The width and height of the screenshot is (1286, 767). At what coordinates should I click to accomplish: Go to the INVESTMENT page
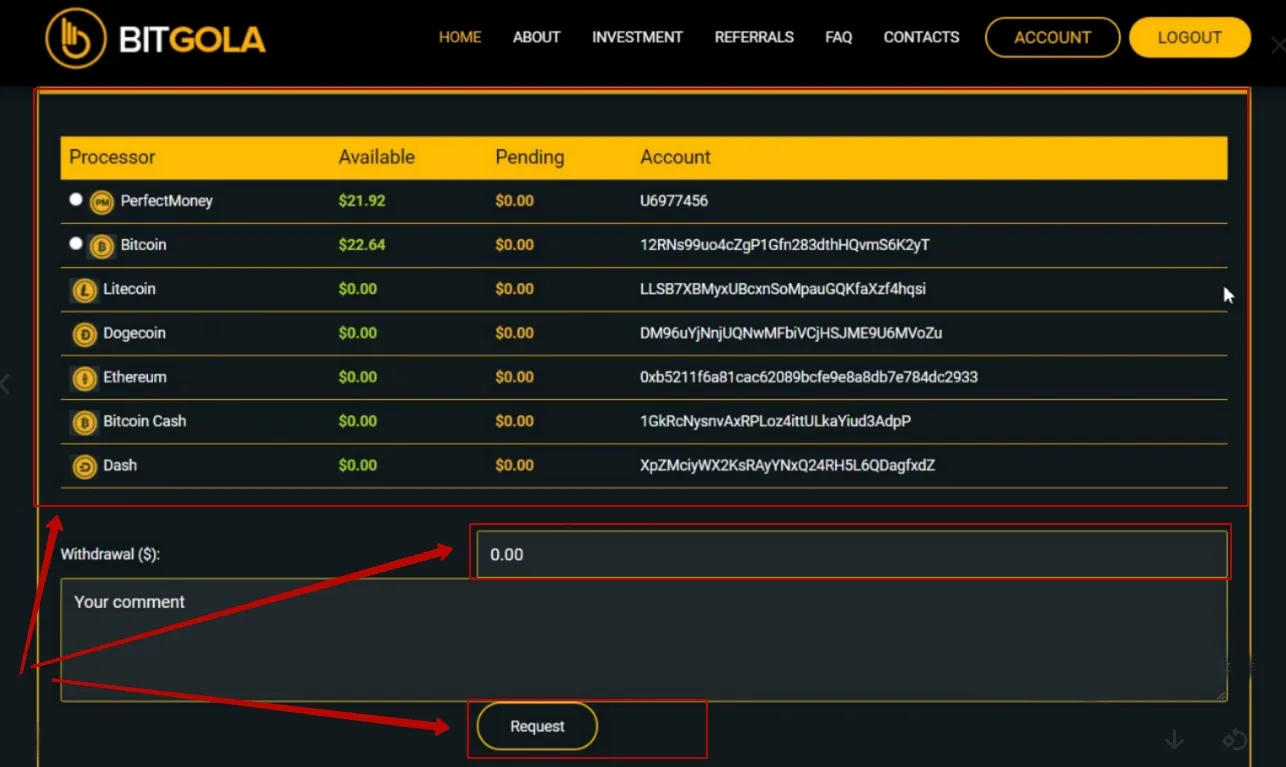click(637, 37)
